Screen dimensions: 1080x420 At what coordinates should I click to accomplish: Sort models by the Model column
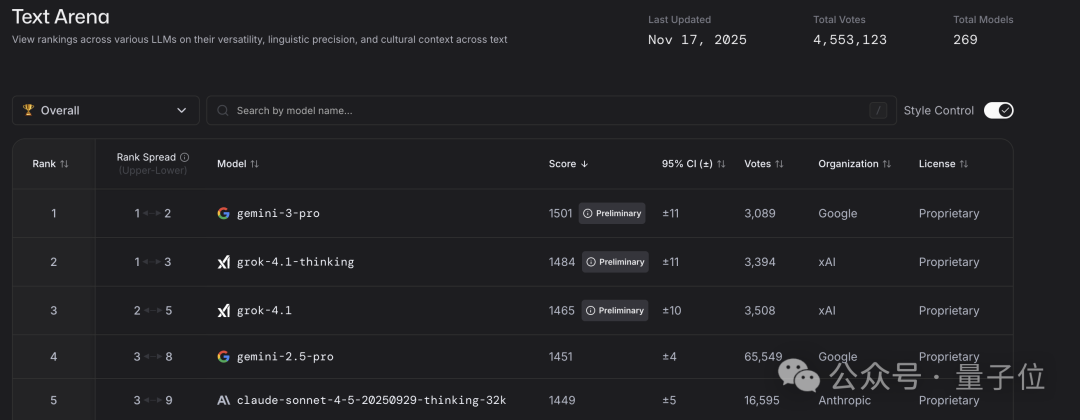pyautogui.click(x=238, y=163)
